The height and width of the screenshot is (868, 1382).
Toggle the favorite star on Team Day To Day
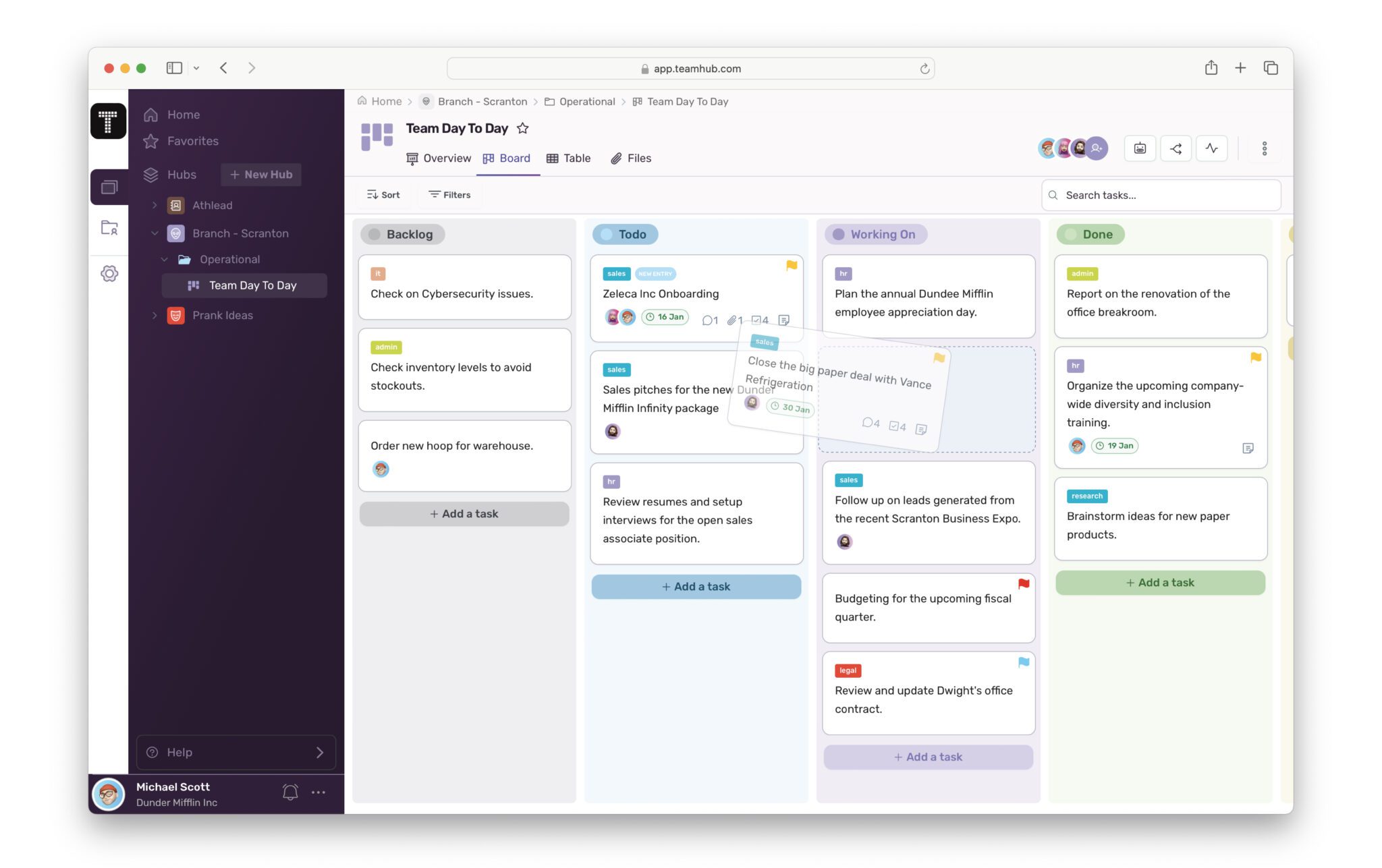[x=523, y=128]
